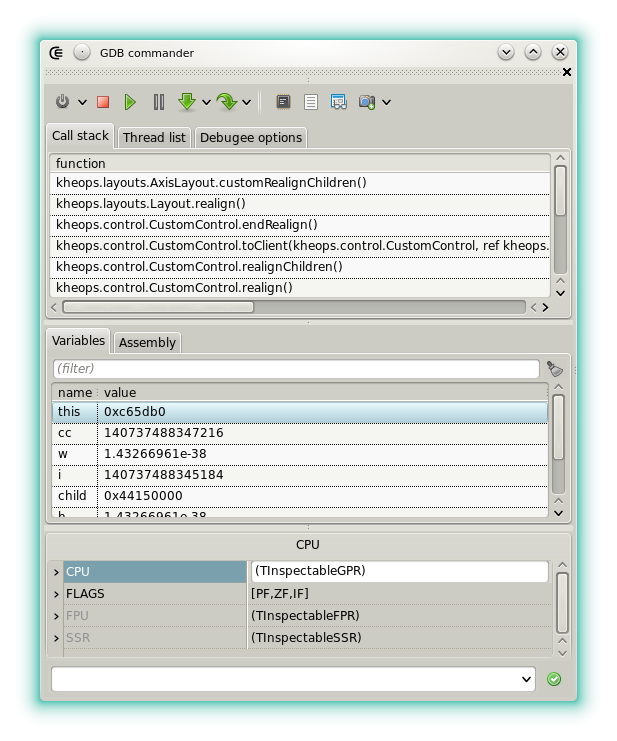This screenshot has width=617, height=741.
Task: Pause the debuggee with the pause icon
Action: (158, 102)
